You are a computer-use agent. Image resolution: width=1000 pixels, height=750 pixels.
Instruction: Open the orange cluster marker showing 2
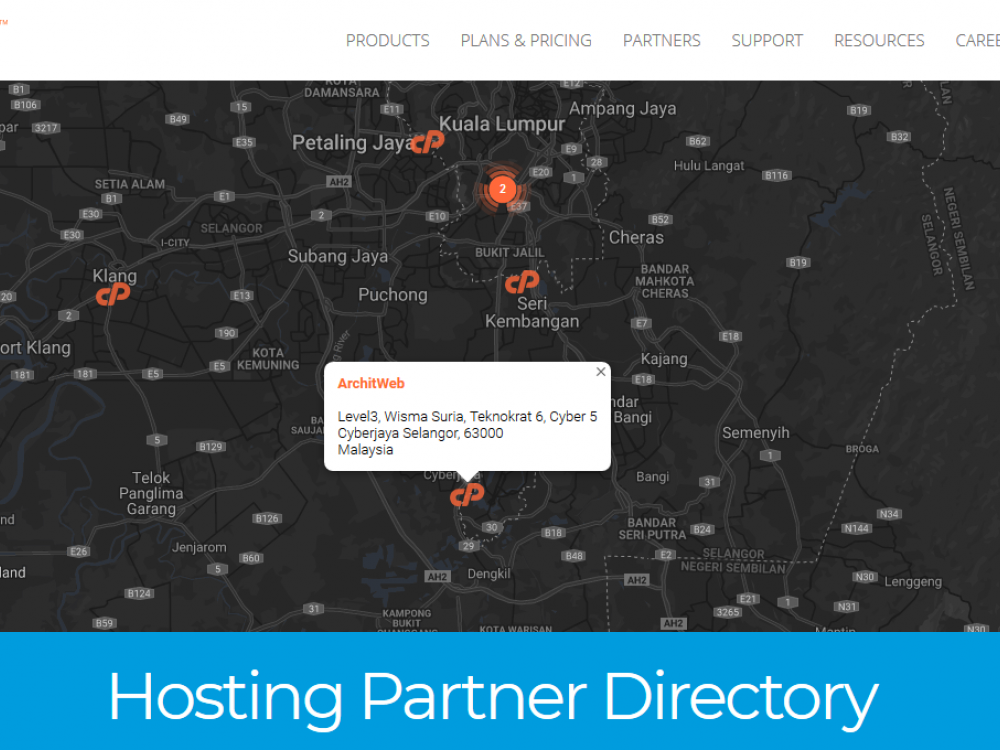tap(503, 189)
